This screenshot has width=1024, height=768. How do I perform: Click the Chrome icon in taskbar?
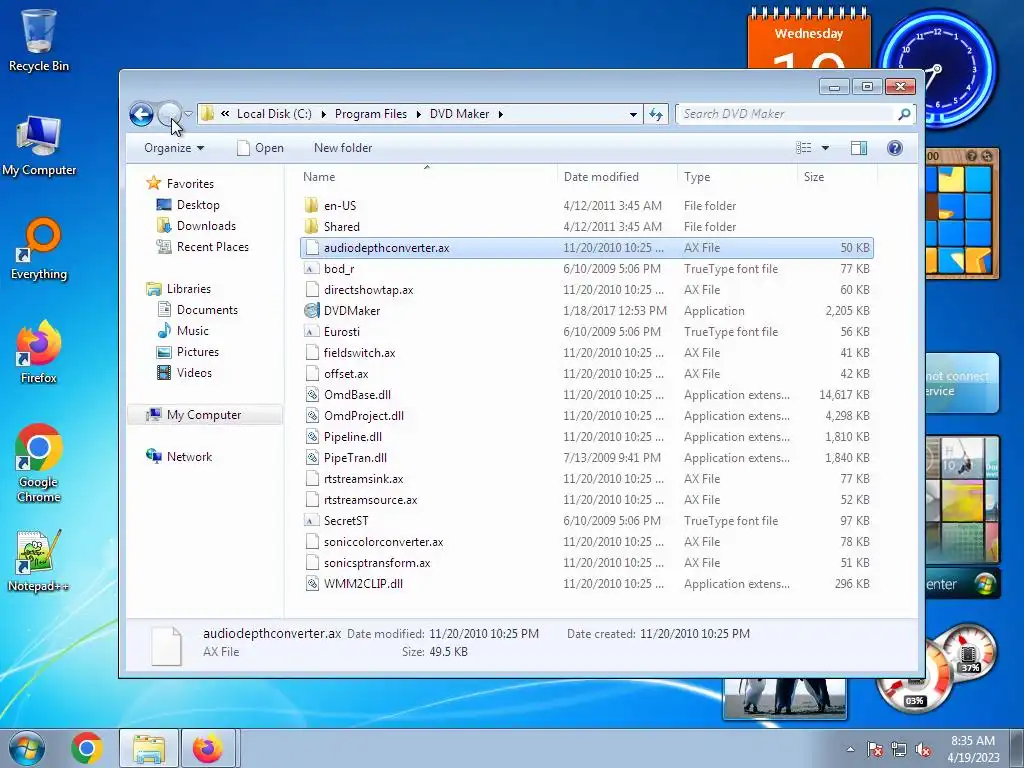[87, 748]
